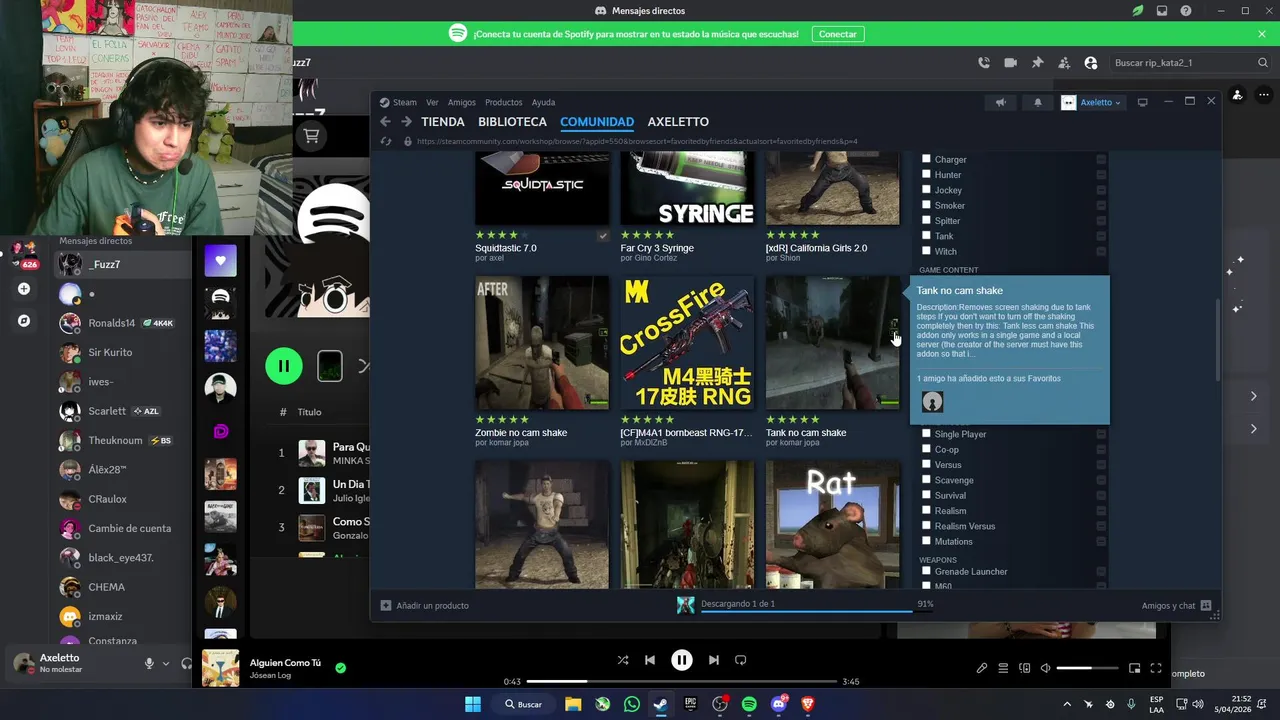Add a server in Discord sidebar
This screenshot has height=720, width=1280.
point(24,289)
